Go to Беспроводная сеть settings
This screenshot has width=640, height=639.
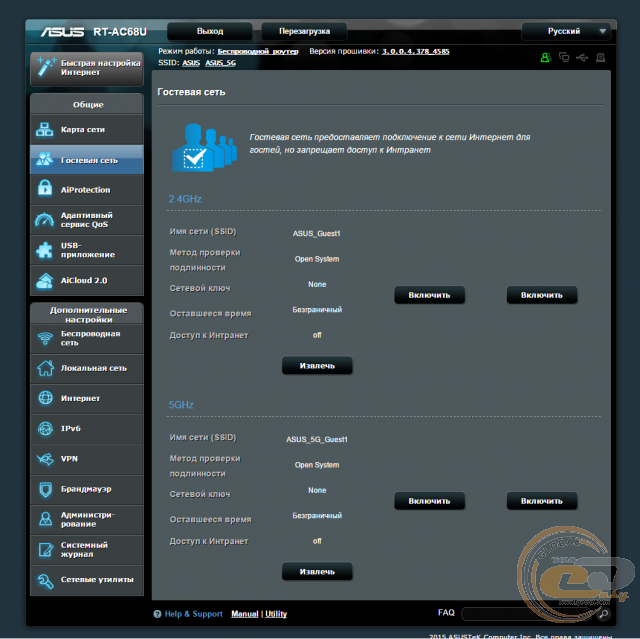coord(87,339)
